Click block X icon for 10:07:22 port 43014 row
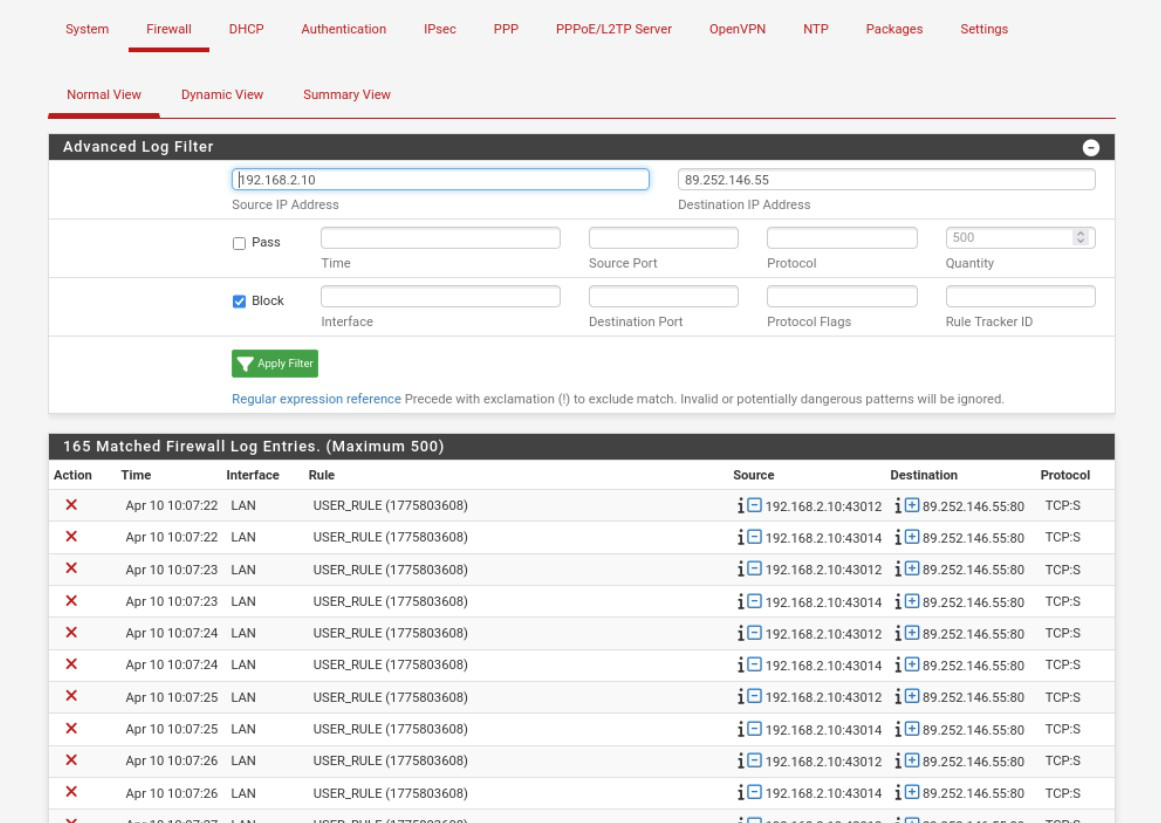The width and height of the screenshot is (1161, 823). [71, 537]
